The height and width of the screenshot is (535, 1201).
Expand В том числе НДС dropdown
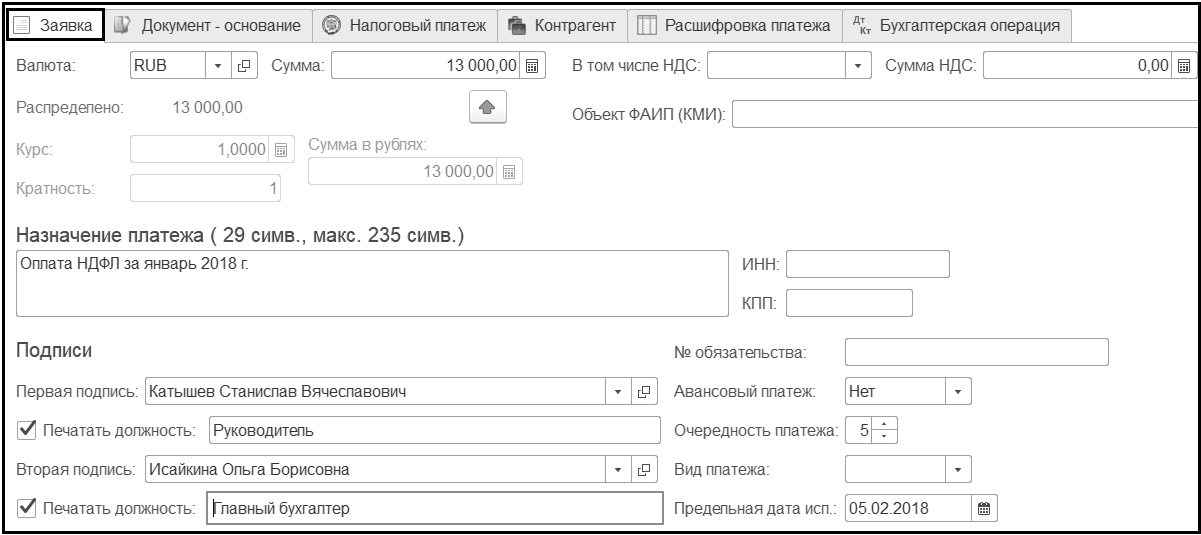859,67
